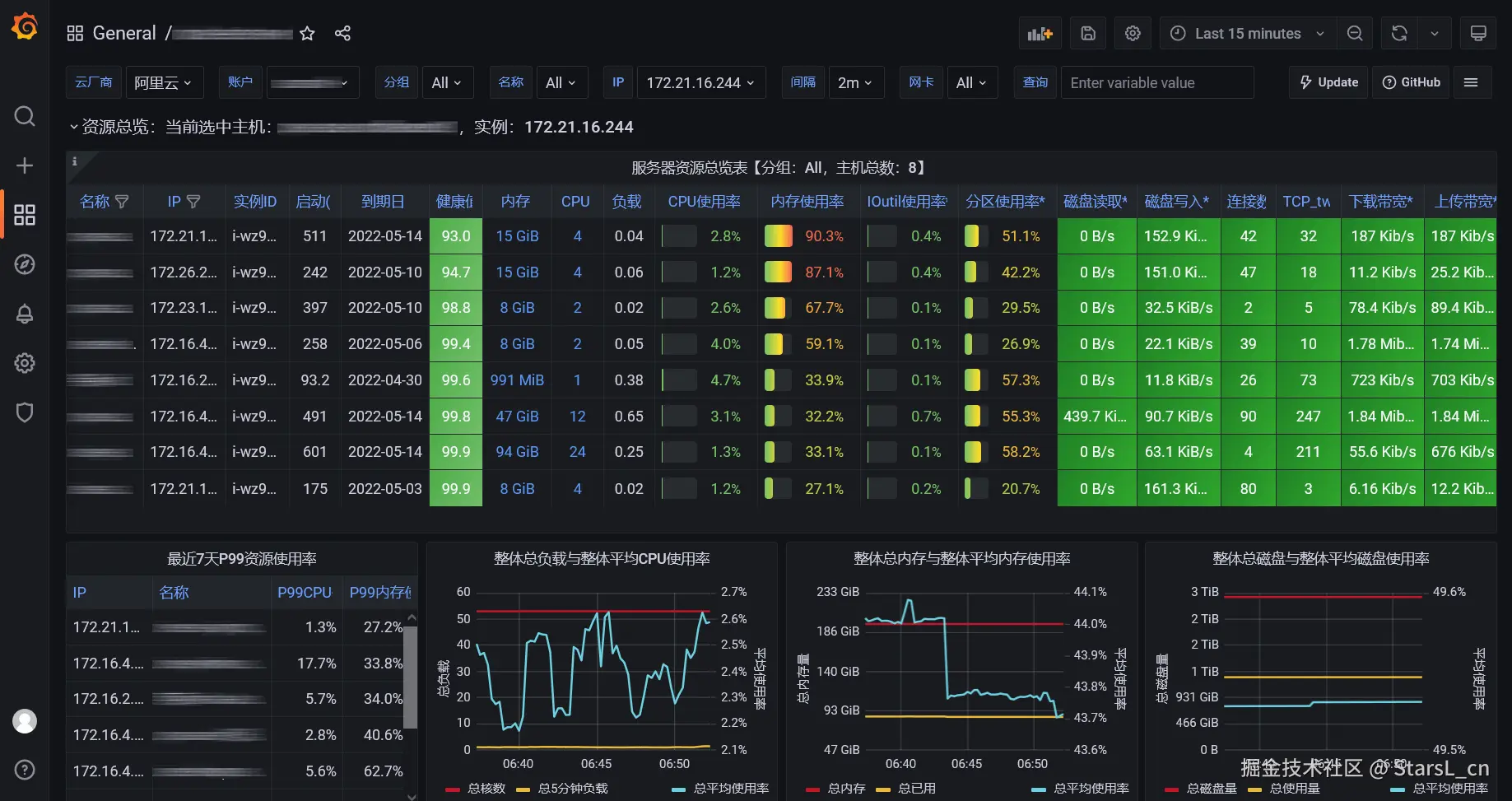Filter the IP column with funnel icon
Viewport: 1512px width, 801px height.
pos(194,202)
